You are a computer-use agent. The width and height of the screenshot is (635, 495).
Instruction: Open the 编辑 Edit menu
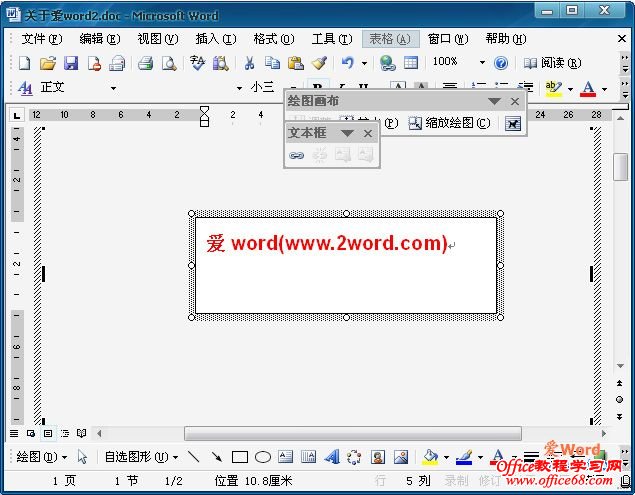click(x=100, y=39)
